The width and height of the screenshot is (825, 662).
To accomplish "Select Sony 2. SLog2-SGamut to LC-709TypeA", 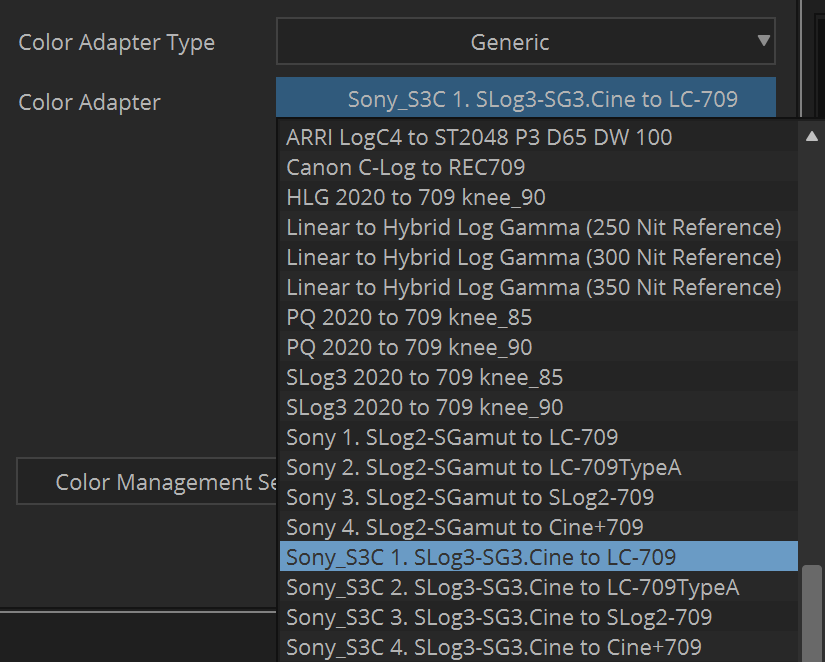I will 539,467.
